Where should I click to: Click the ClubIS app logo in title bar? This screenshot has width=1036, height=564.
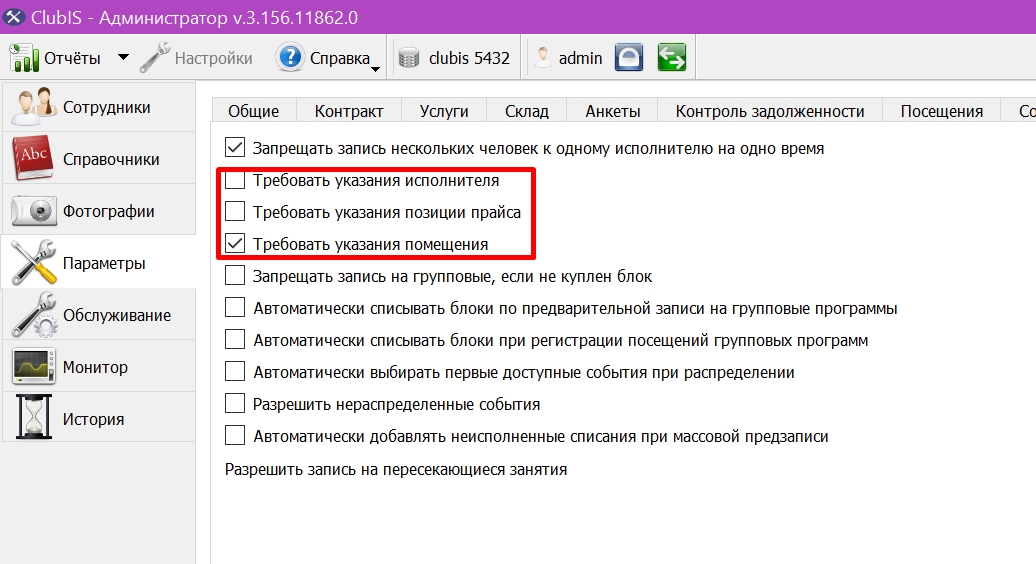pyautogui.click(x=13, y=17)
